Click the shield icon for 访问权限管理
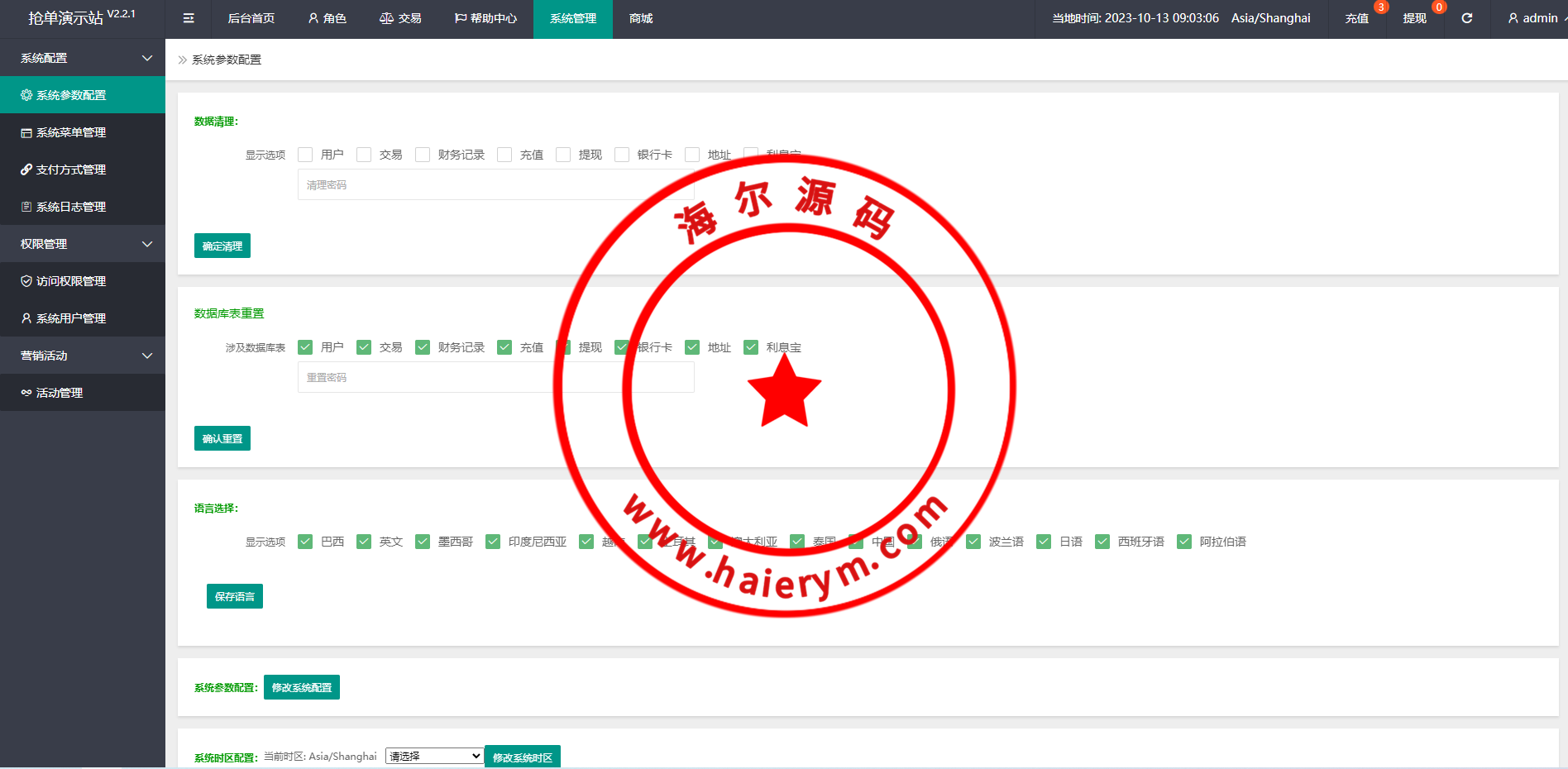This screenshot has width=1568, height=769. (26, 281)
